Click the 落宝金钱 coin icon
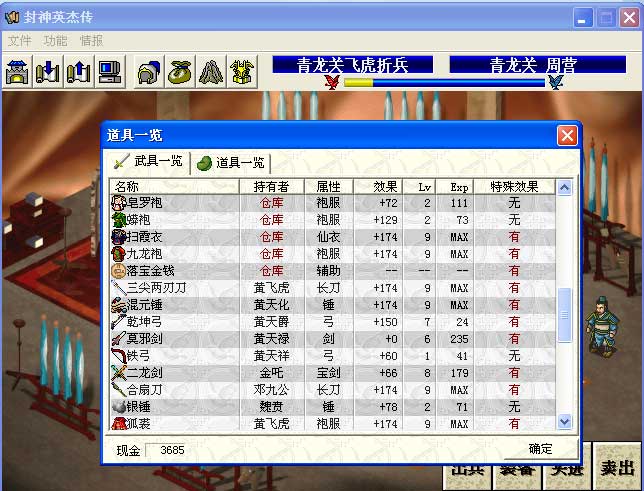The image size is (644, 491). pyautogui.click(x=118, y=271)
